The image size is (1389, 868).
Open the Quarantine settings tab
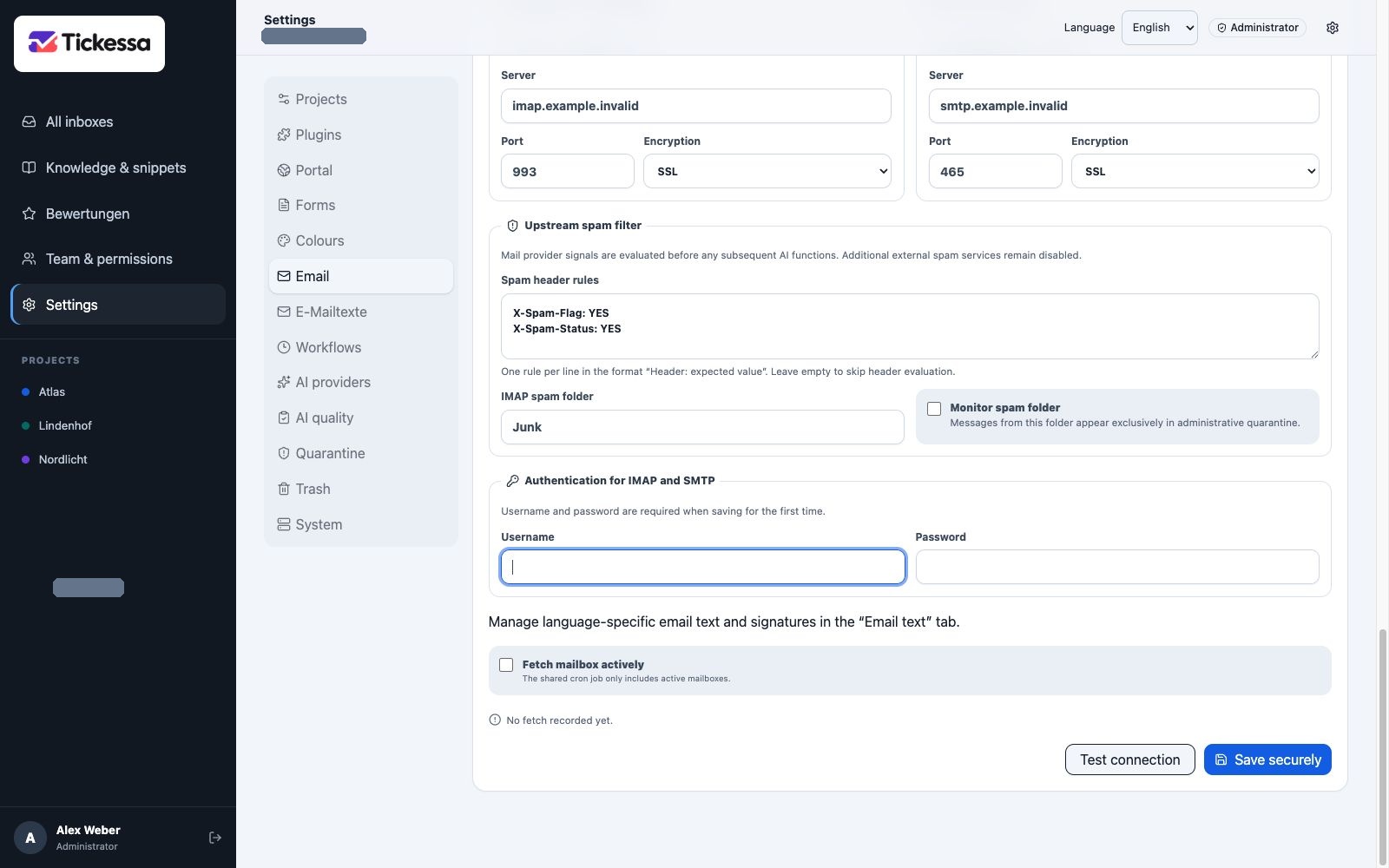(x=361, y=453)
